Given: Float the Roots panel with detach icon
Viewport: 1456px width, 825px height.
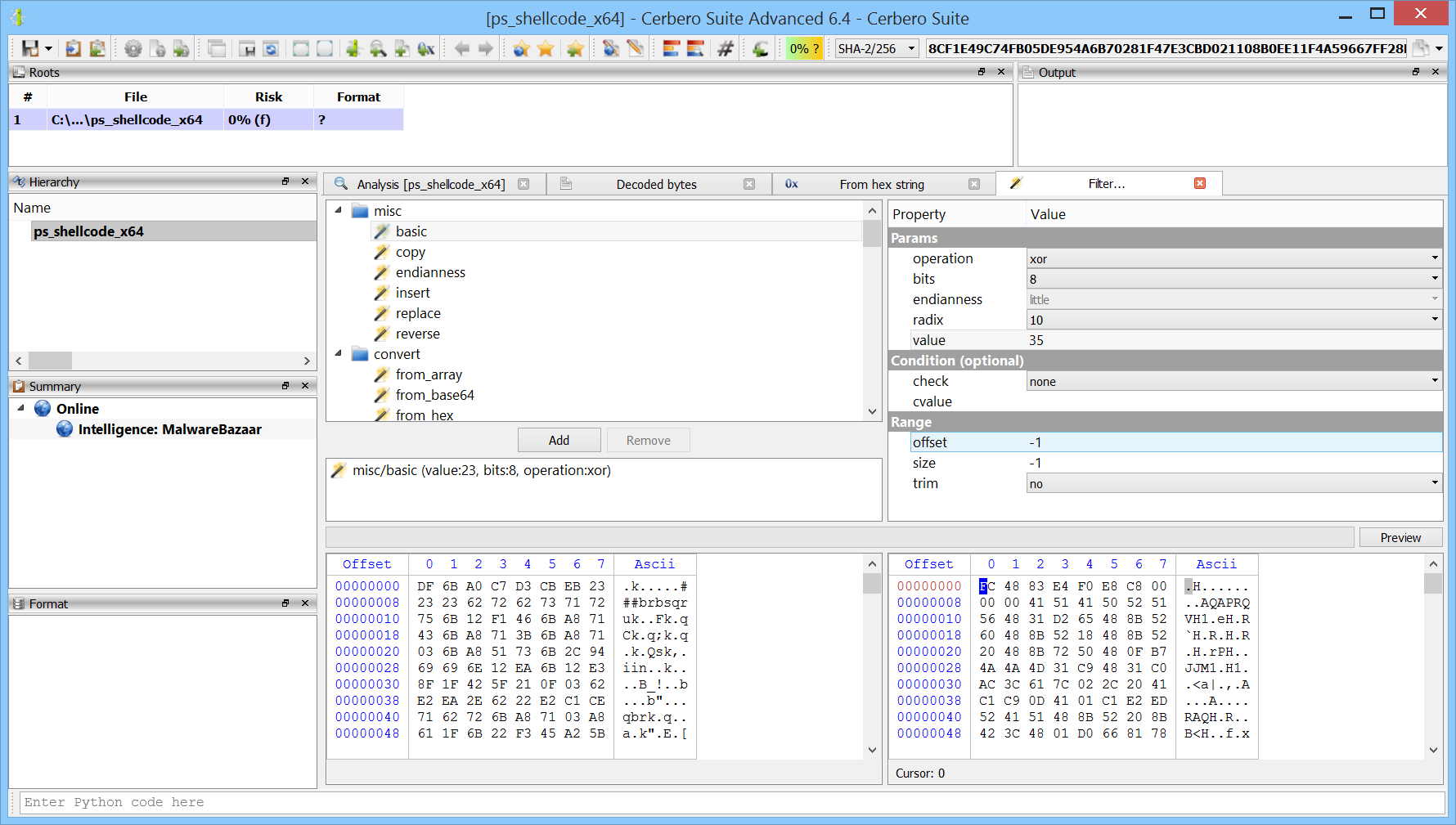Looking at the screenshot, I should (x=982, y=71).
